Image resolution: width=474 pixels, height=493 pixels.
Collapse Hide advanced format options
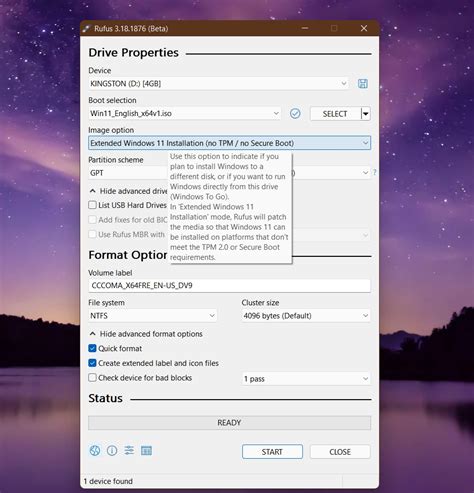(146, 334)
